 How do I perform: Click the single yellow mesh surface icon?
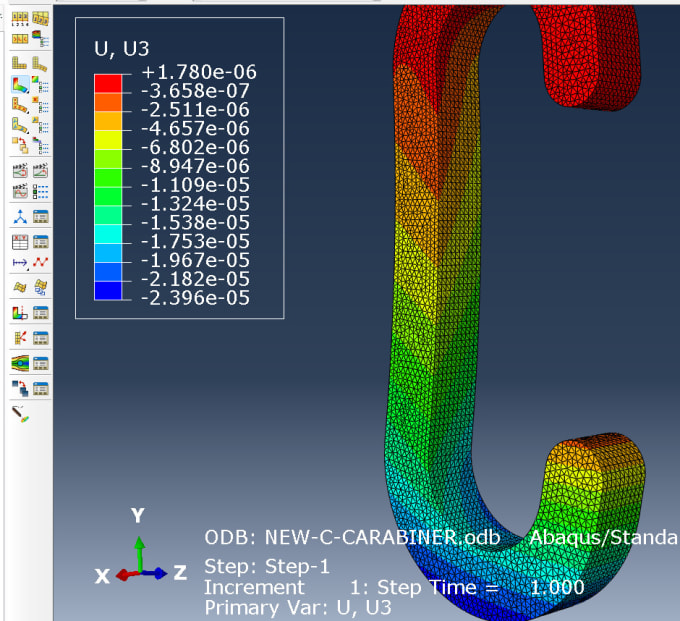click(20, 287)
